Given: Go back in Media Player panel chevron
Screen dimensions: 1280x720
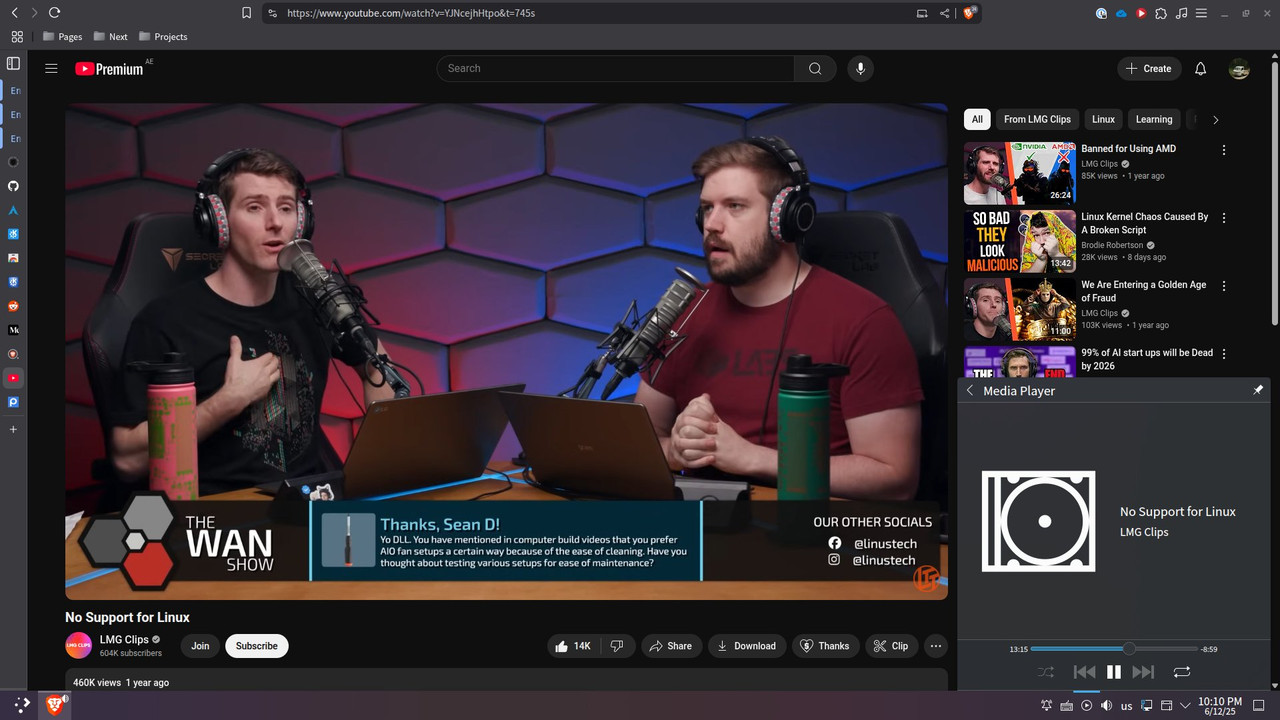Looking at the screenshot, I should pyautogui.click(x=970, y=391).
